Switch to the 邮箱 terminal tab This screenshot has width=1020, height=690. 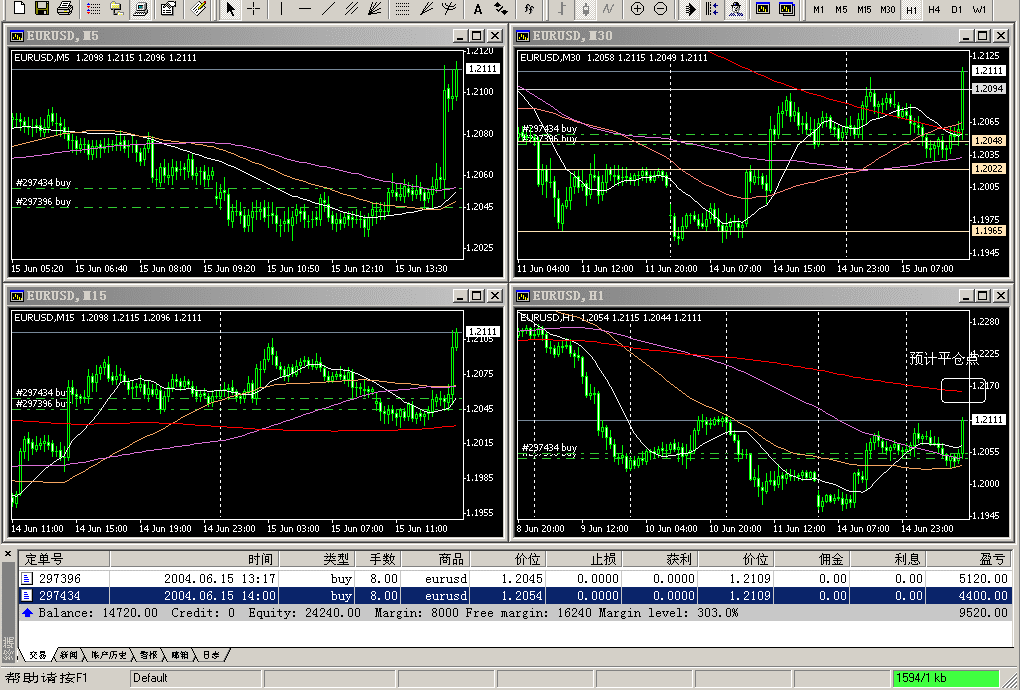coord(180,655)
